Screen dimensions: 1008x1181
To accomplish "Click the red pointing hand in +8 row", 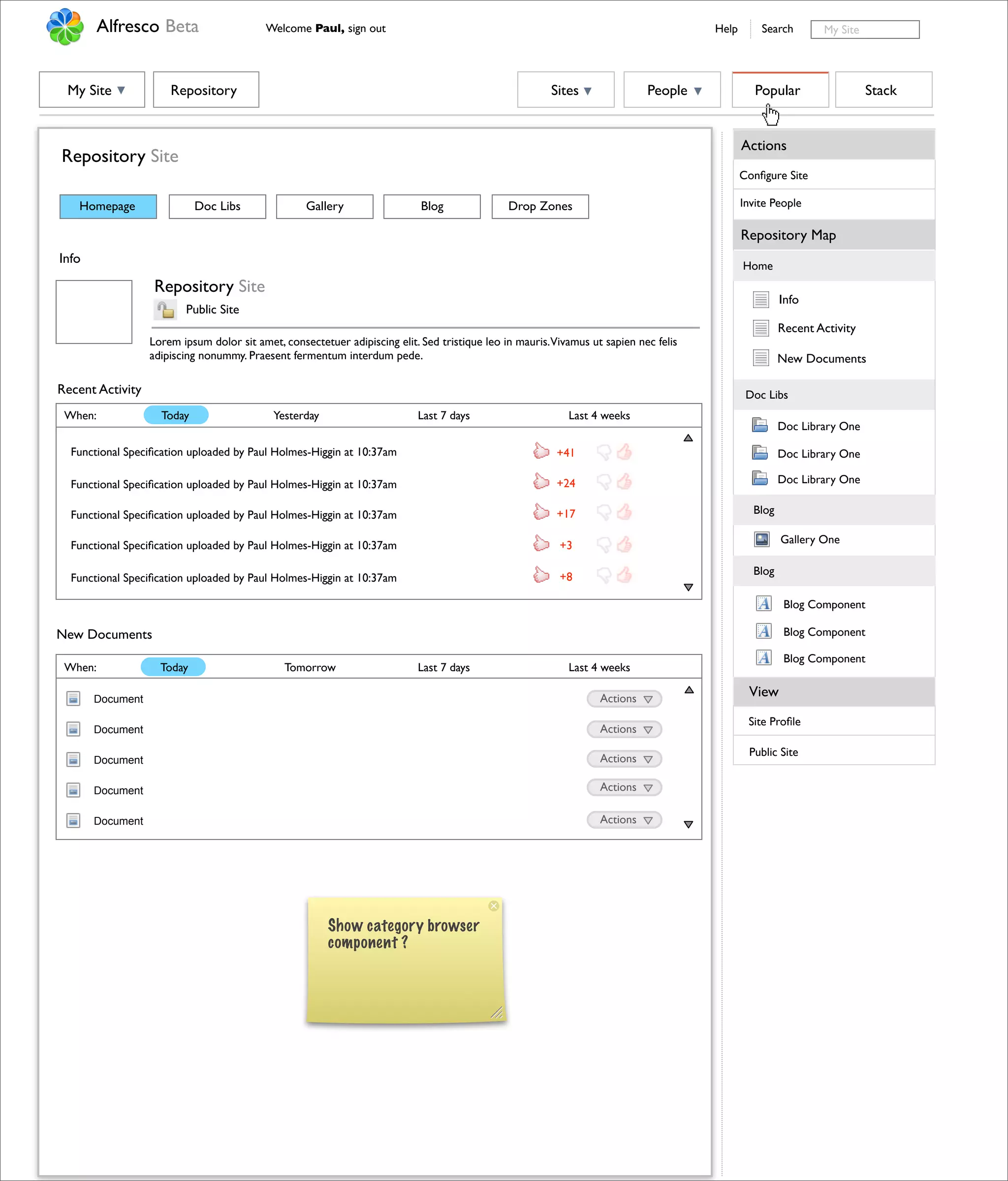I will [541, 575].
